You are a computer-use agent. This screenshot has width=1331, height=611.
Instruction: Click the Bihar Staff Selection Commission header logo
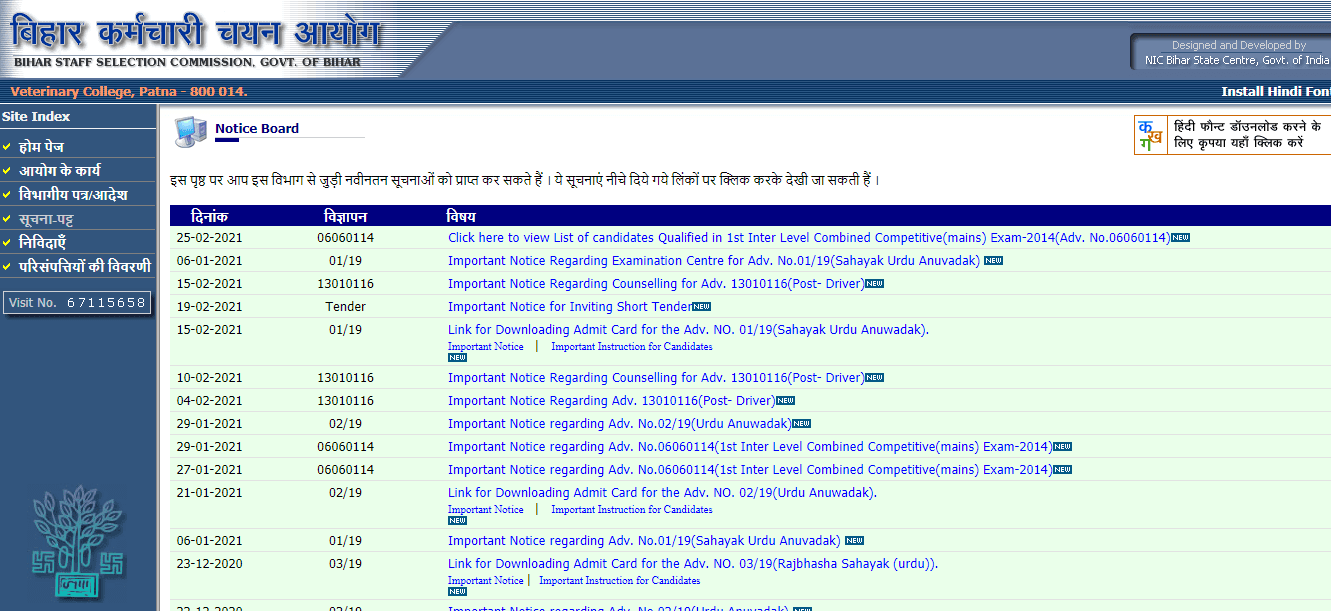pos(196,38)
